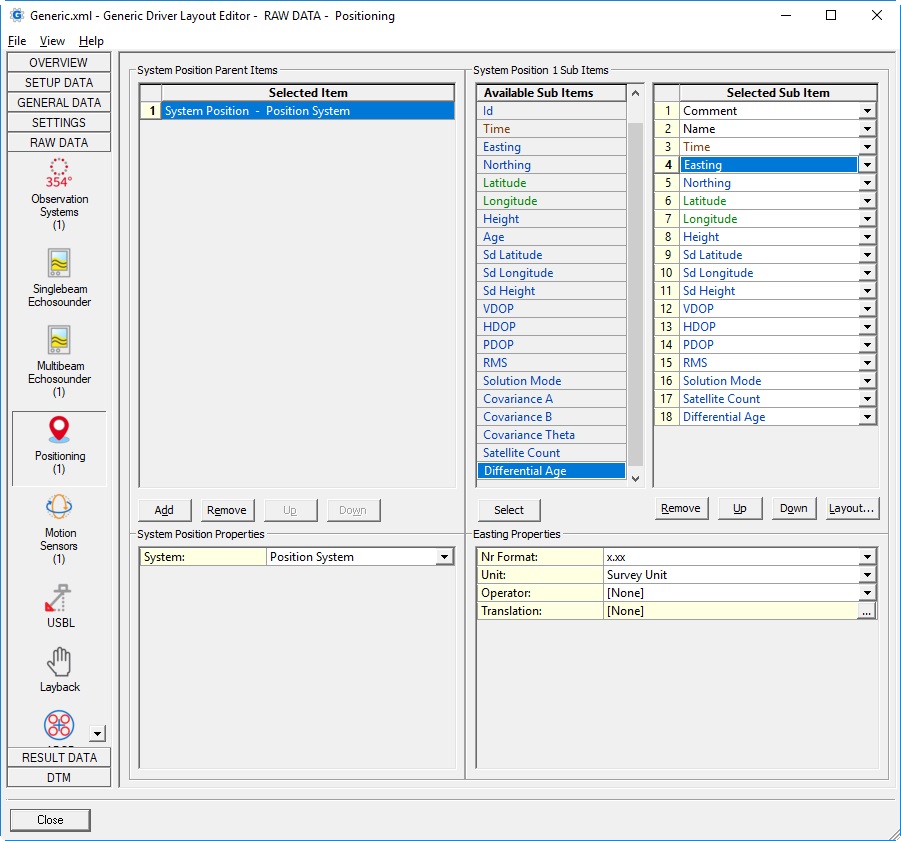Open the Operator dropdown
Screen dimensions: 901x841
pyautogui.click(x=867, y=593)
